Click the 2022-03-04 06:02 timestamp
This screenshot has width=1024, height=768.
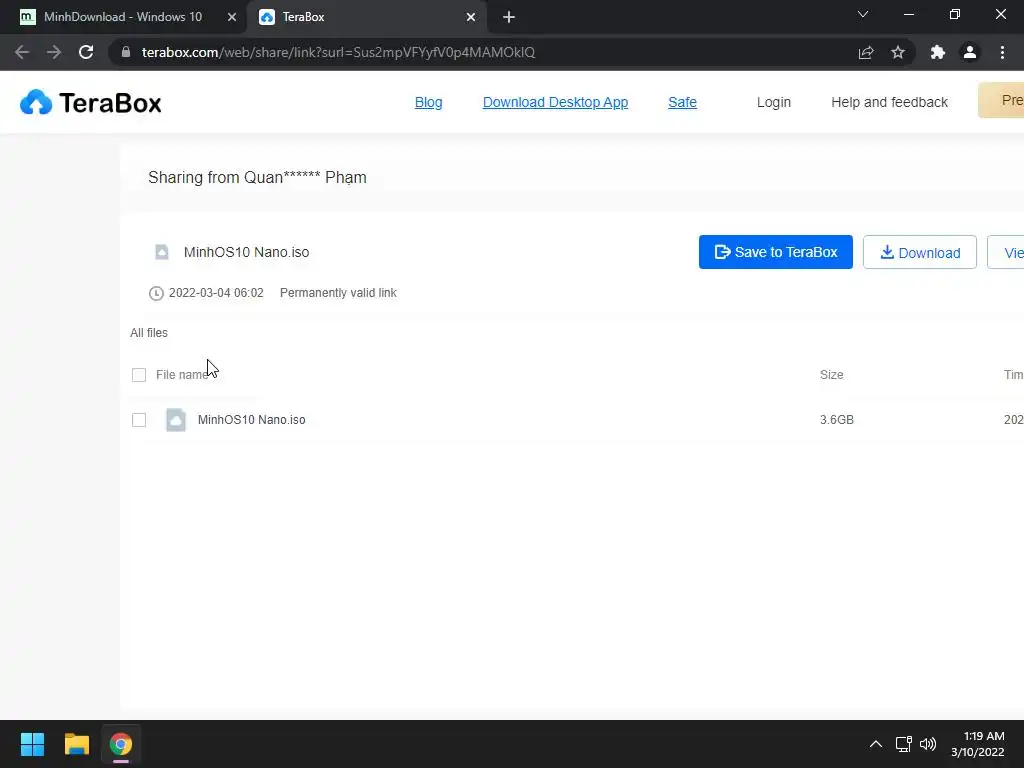tap(216, 293)
